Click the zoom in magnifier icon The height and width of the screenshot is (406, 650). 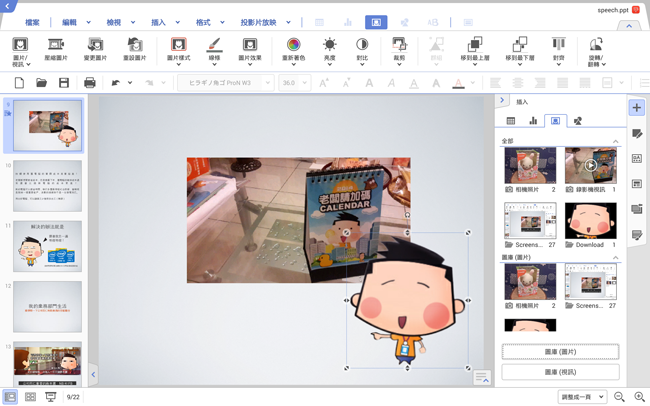639,397
